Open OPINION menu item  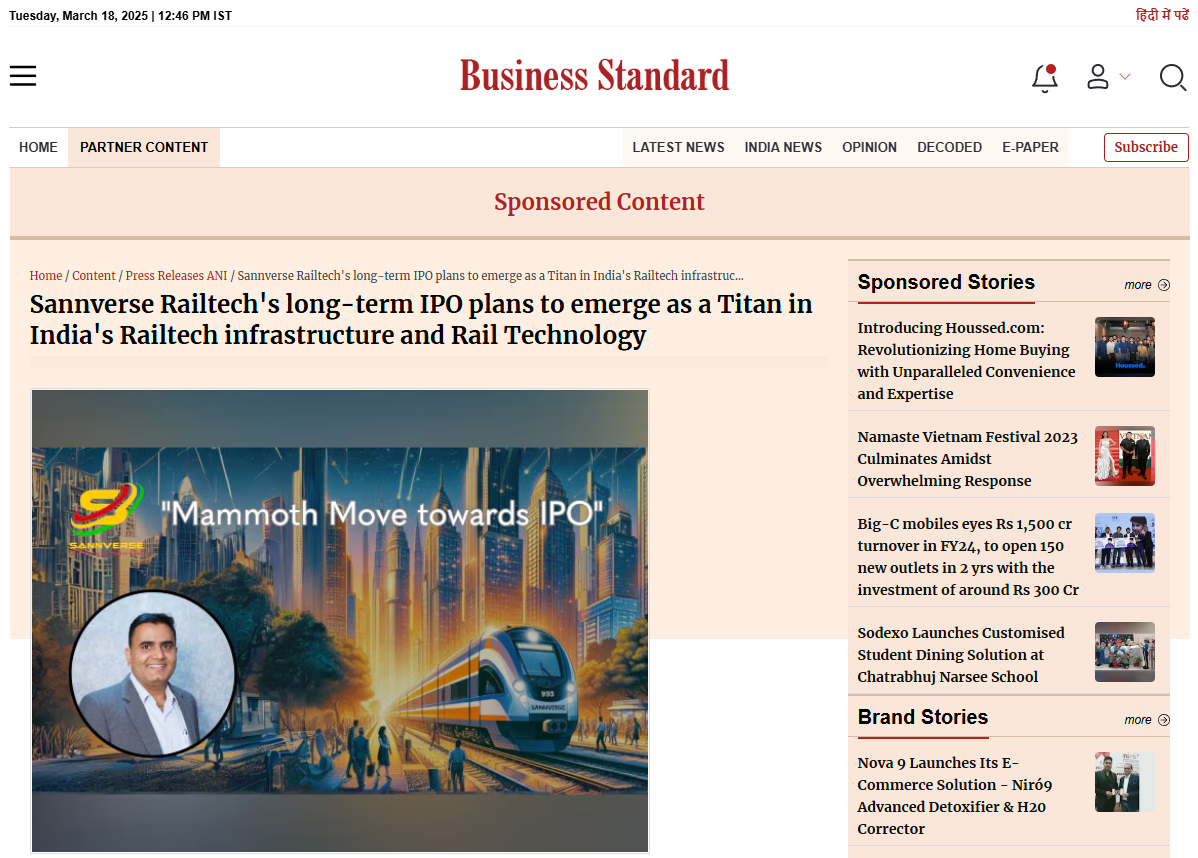tap(869, 147)
